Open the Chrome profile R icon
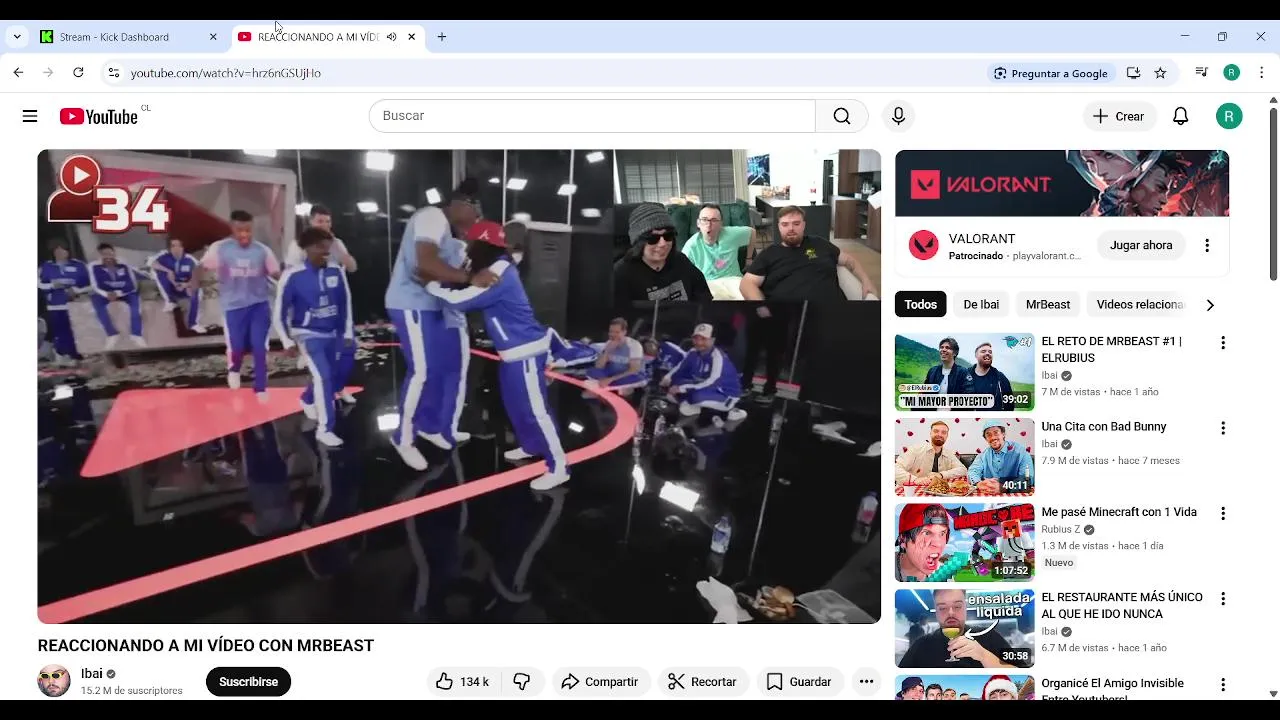 pyautogui.click(x=1232, y=73)
